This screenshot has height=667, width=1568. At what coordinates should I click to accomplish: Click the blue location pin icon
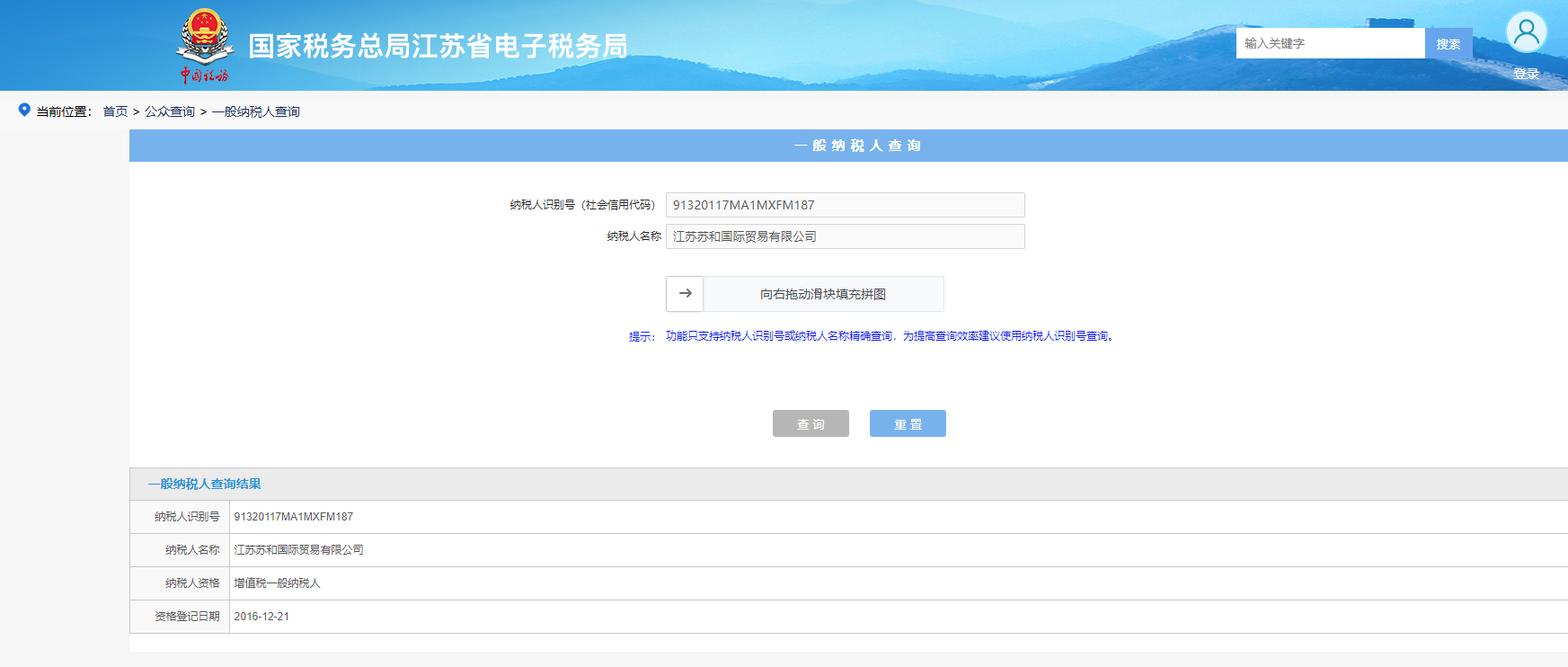pos(24,110)
